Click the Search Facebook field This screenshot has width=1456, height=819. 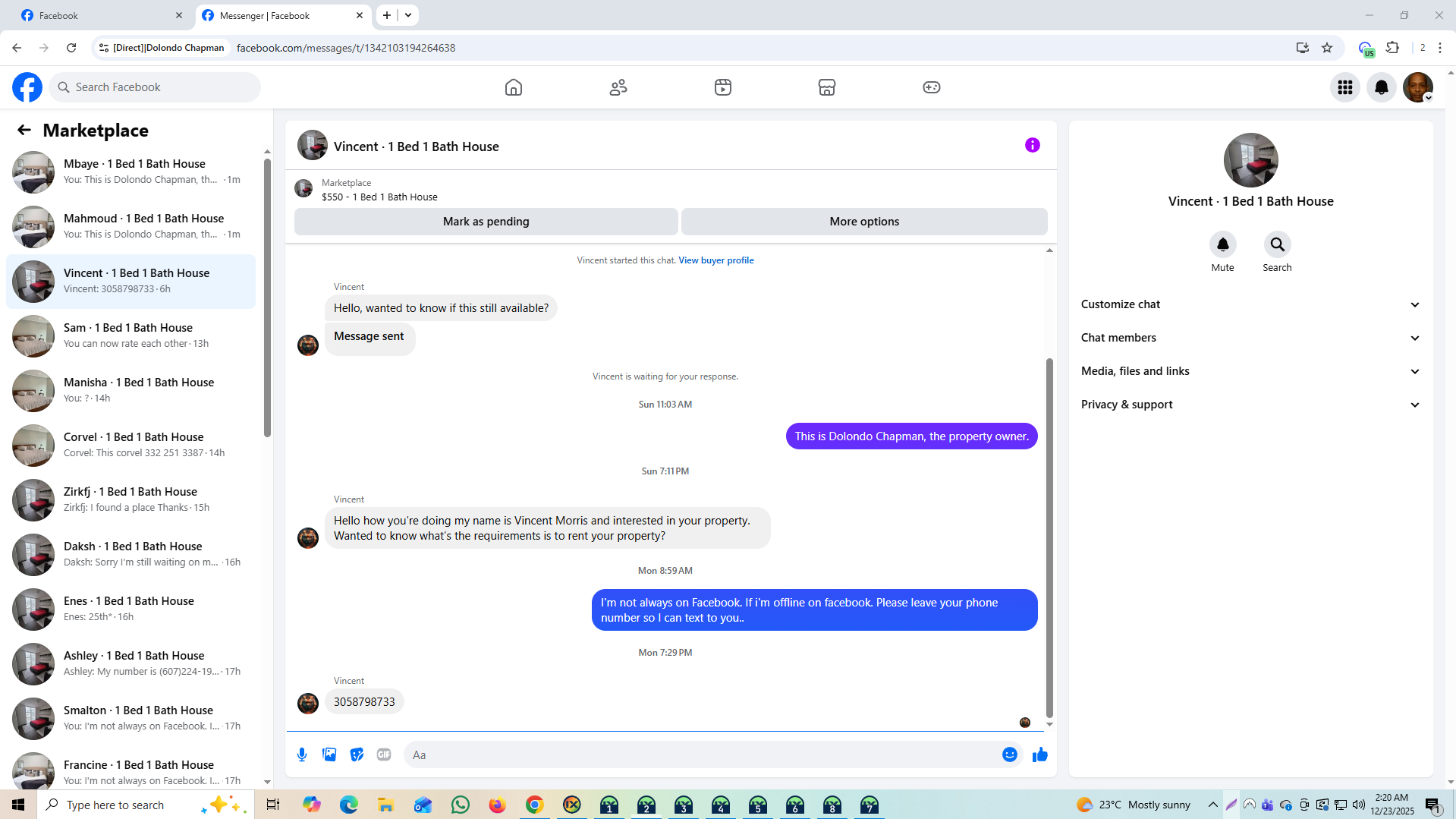click(x=155, y=87)
